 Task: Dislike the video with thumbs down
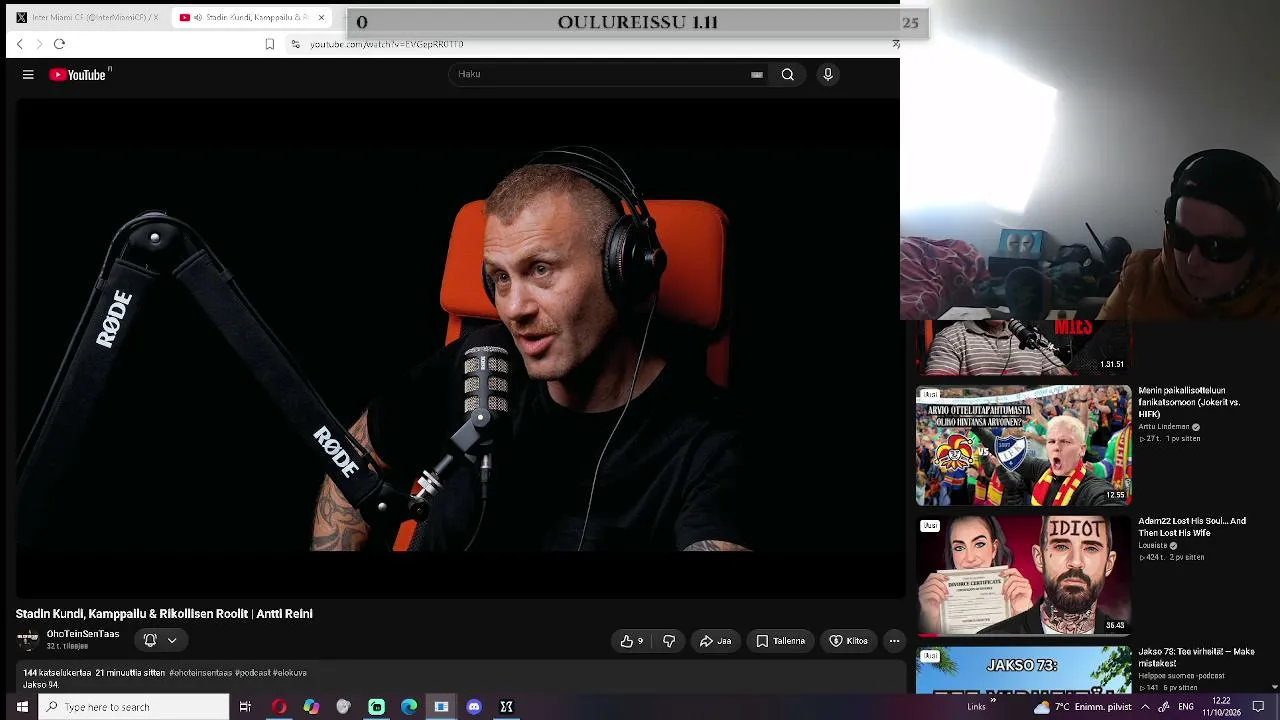tap(669, 641)
